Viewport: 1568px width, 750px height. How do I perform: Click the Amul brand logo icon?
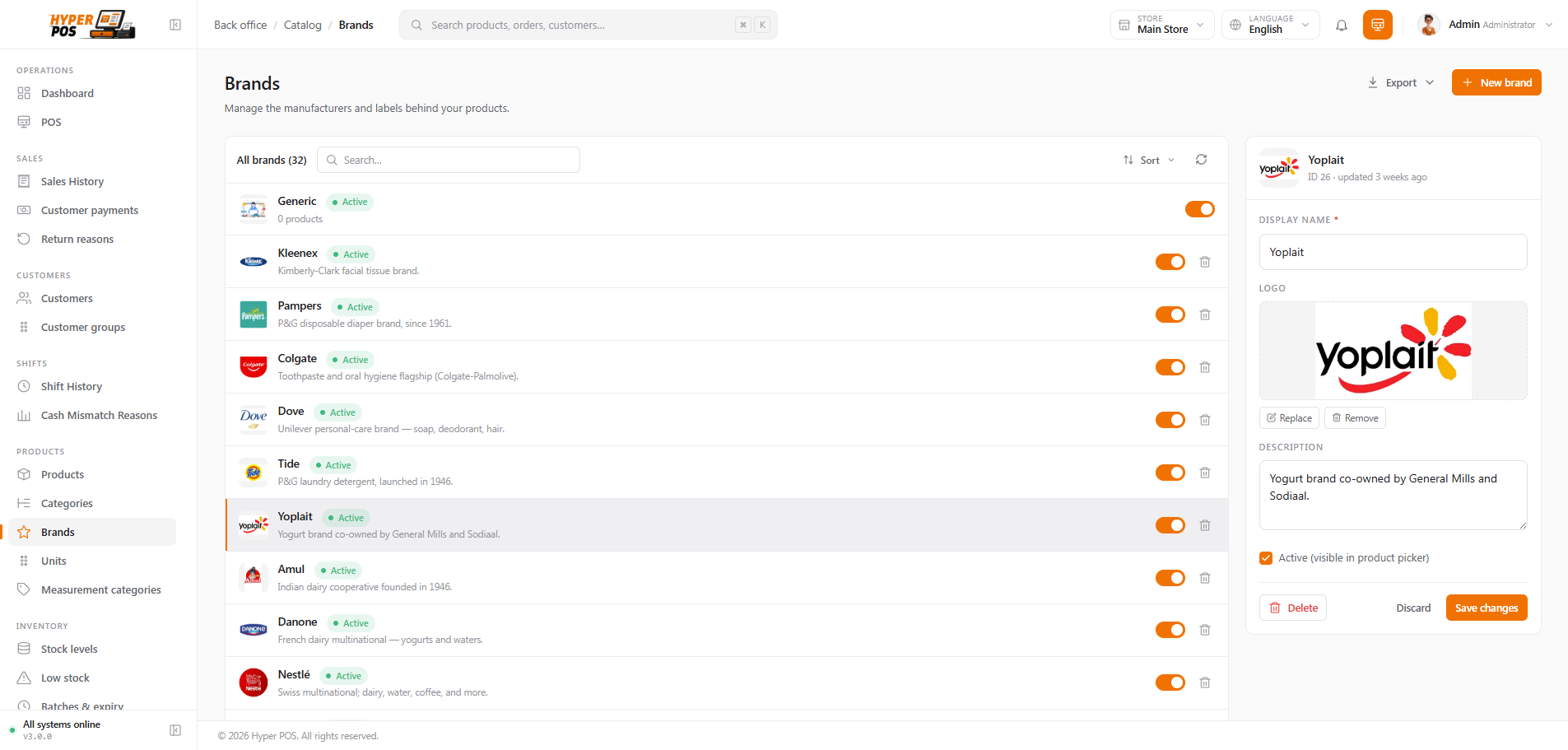point(254,578)
